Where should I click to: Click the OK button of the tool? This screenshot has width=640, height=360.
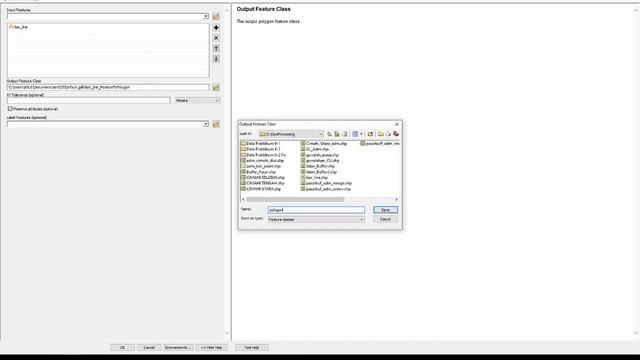pyautogui.click(x=122, y=348)
